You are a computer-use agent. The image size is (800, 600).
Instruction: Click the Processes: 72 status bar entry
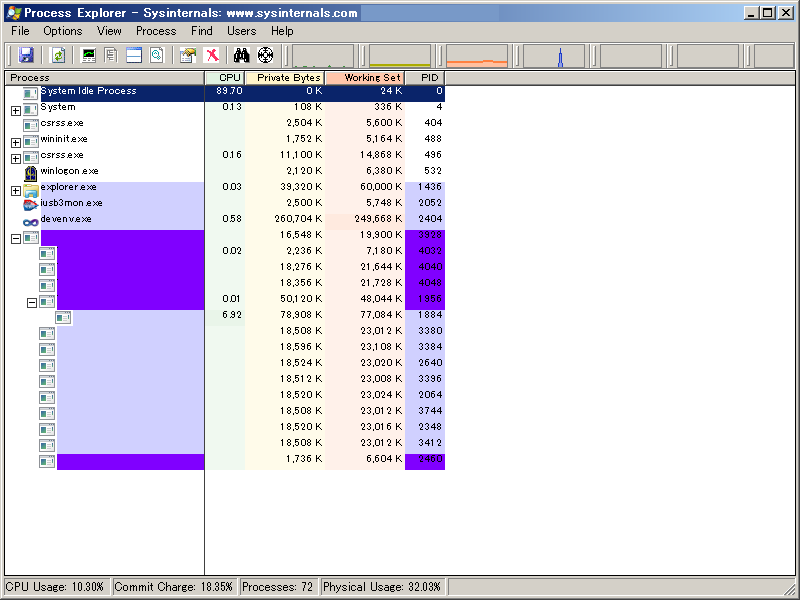279,587
